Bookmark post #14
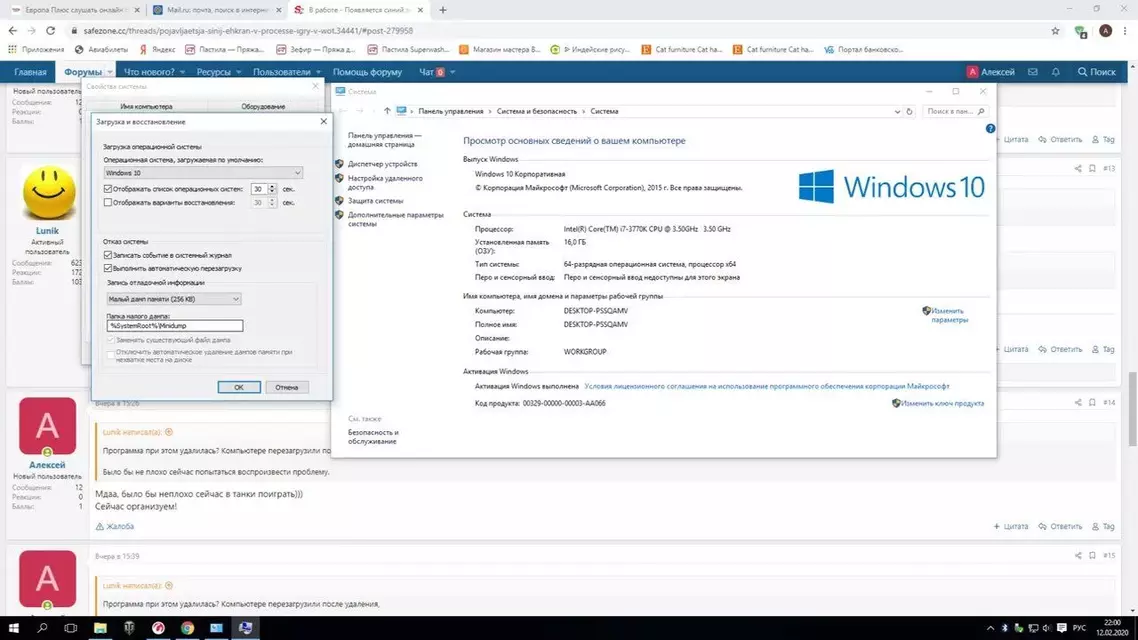This screenshot has height=640, width=1138. 1092,402
